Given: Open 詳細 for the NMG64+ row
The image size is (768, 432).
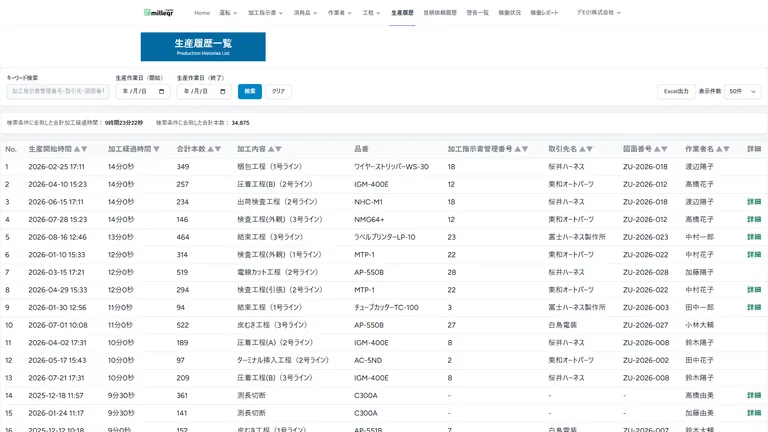Looking at the screenshot, I should click(754, 219).
